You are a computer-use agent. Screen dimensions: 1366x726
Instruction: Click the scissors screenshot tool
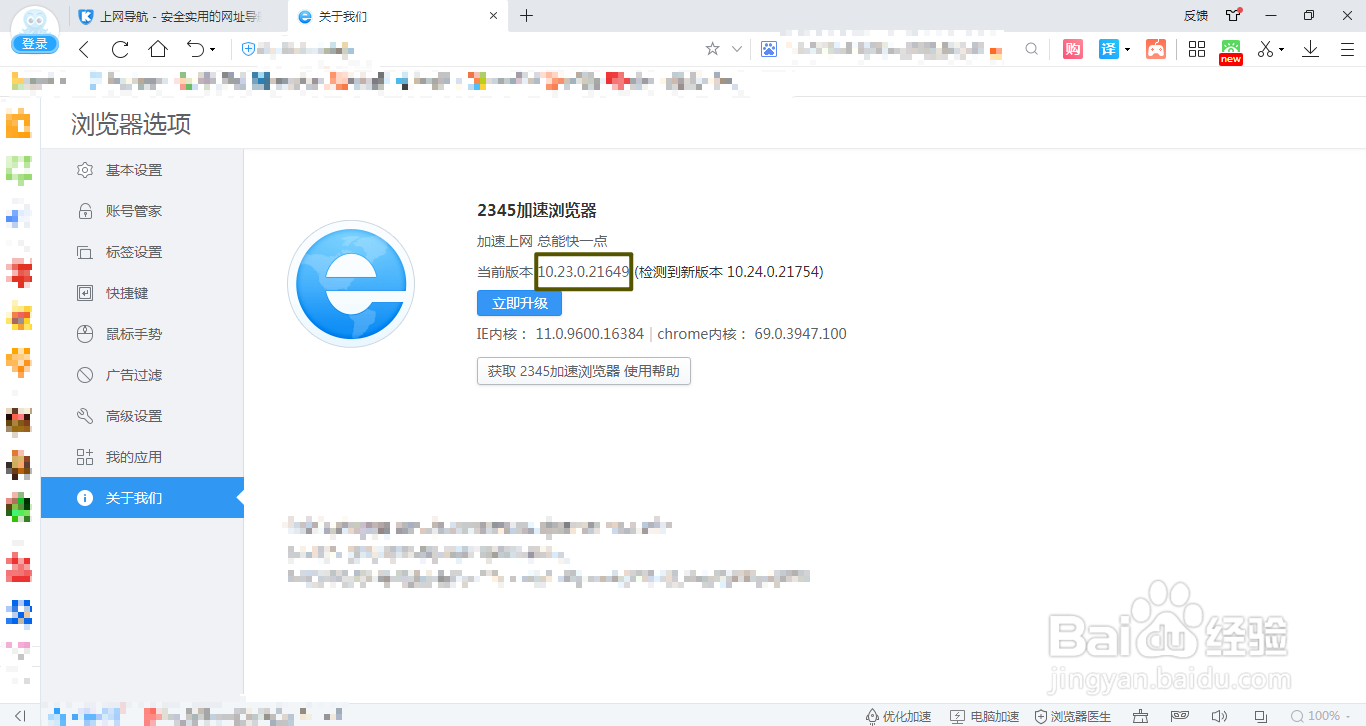point(1265,49)
